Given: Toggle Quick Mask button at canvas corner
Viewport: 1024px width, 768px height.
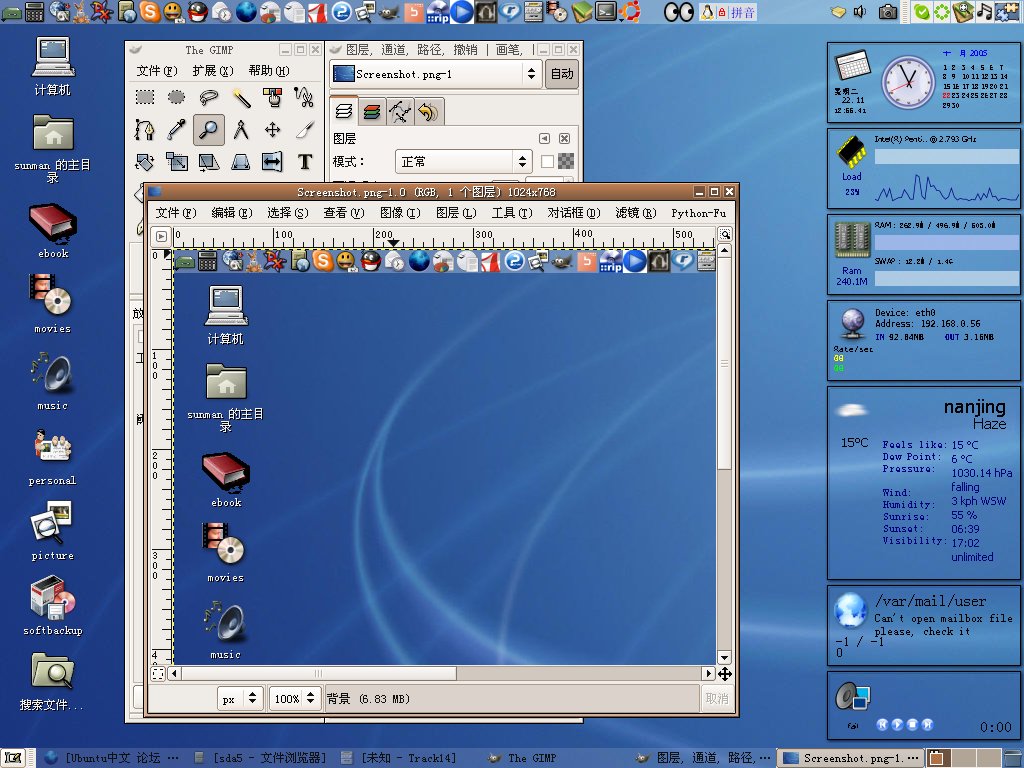Looking at the screenshot, I should [x=158, y=674].
